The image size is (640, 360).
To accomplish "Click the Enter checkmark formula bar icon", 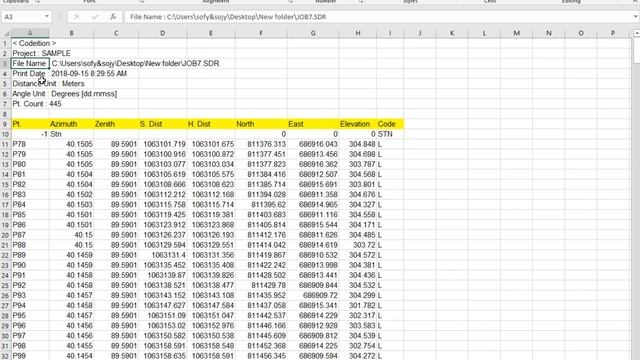I will [x=95, y=17].
